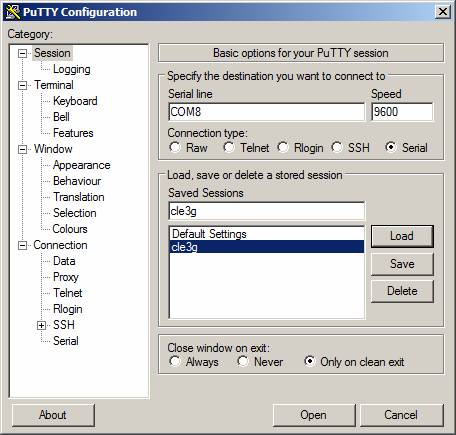Select Always close window on exit

(175, 361)
